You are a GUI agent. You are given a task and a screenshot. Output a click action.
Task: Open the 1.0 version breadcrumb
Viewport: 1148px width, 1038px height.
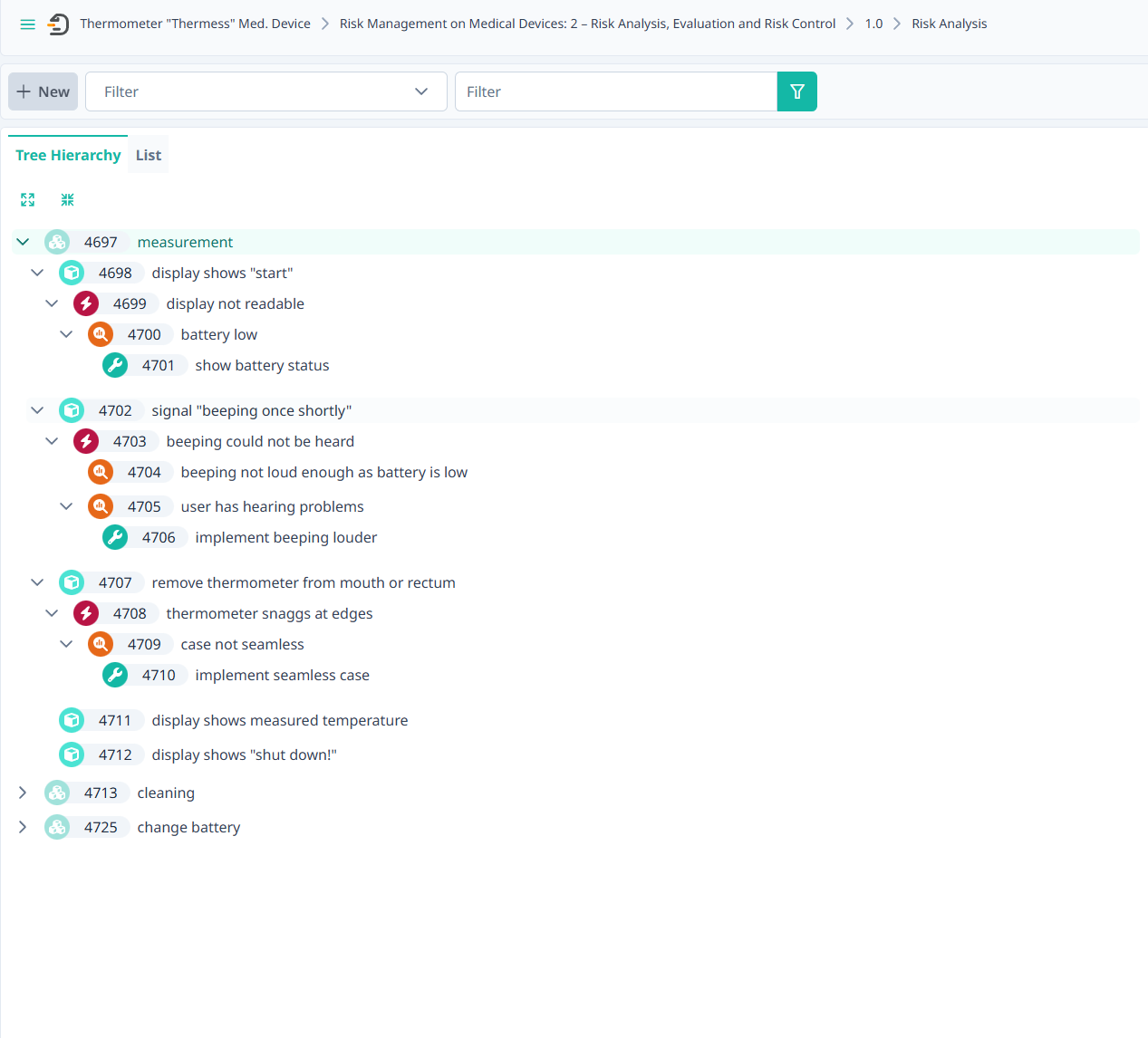873,24
